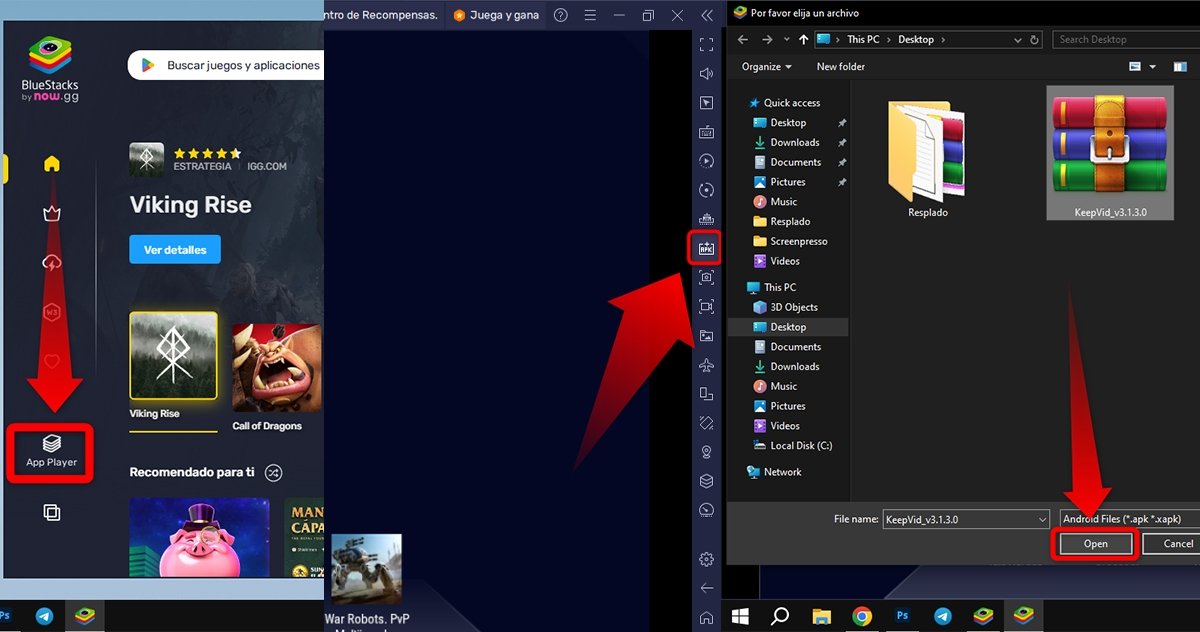Image resolution: width=1200 pixels, height=632 pixels.
Task: Open File Explorer from taskbar
Action: [x=821, y=616]
